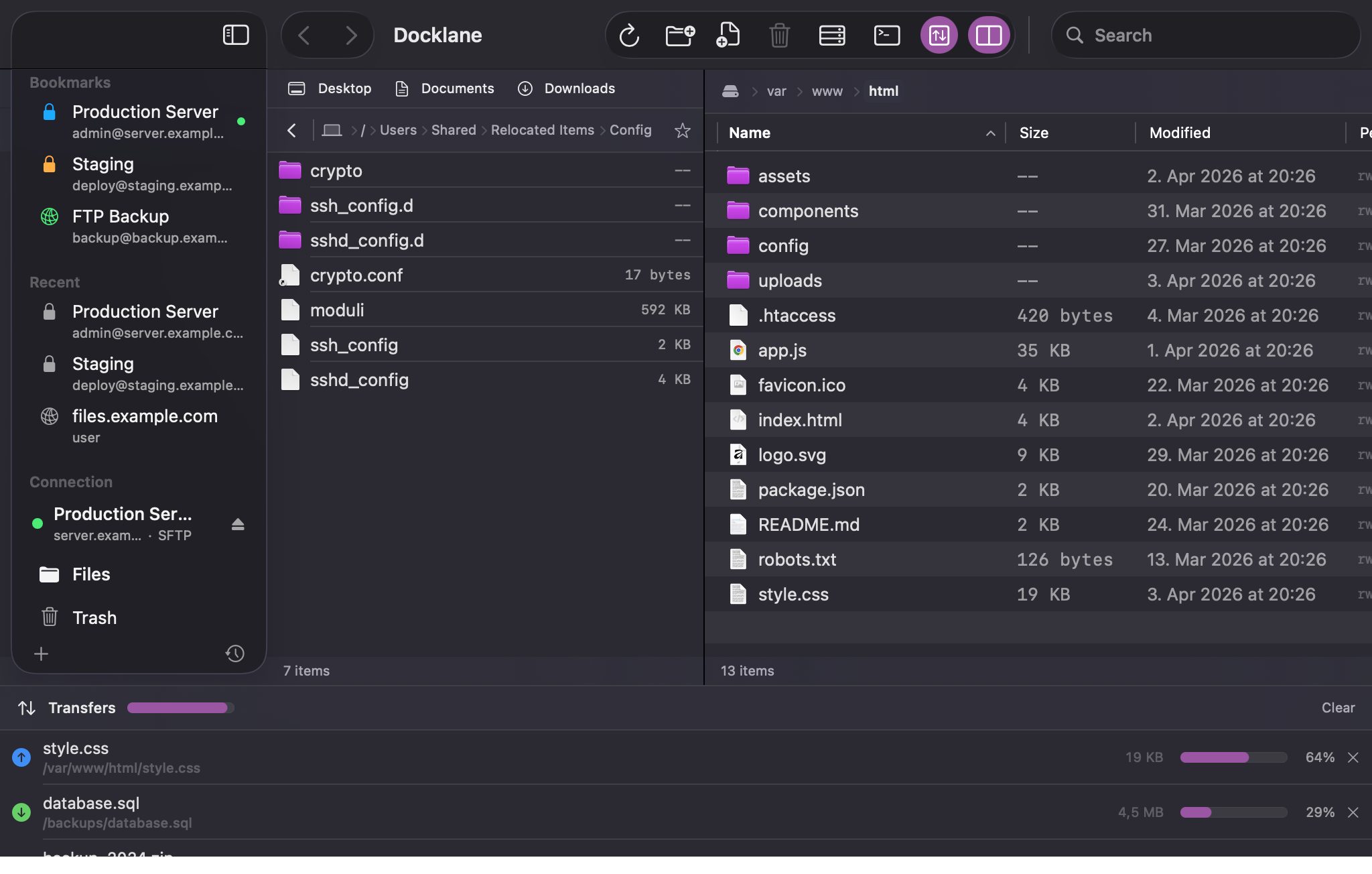Go forward with the toolbar forward arrow
Image resolution: width=1372 pixels, height=874 pixels.
click(351, 35)
